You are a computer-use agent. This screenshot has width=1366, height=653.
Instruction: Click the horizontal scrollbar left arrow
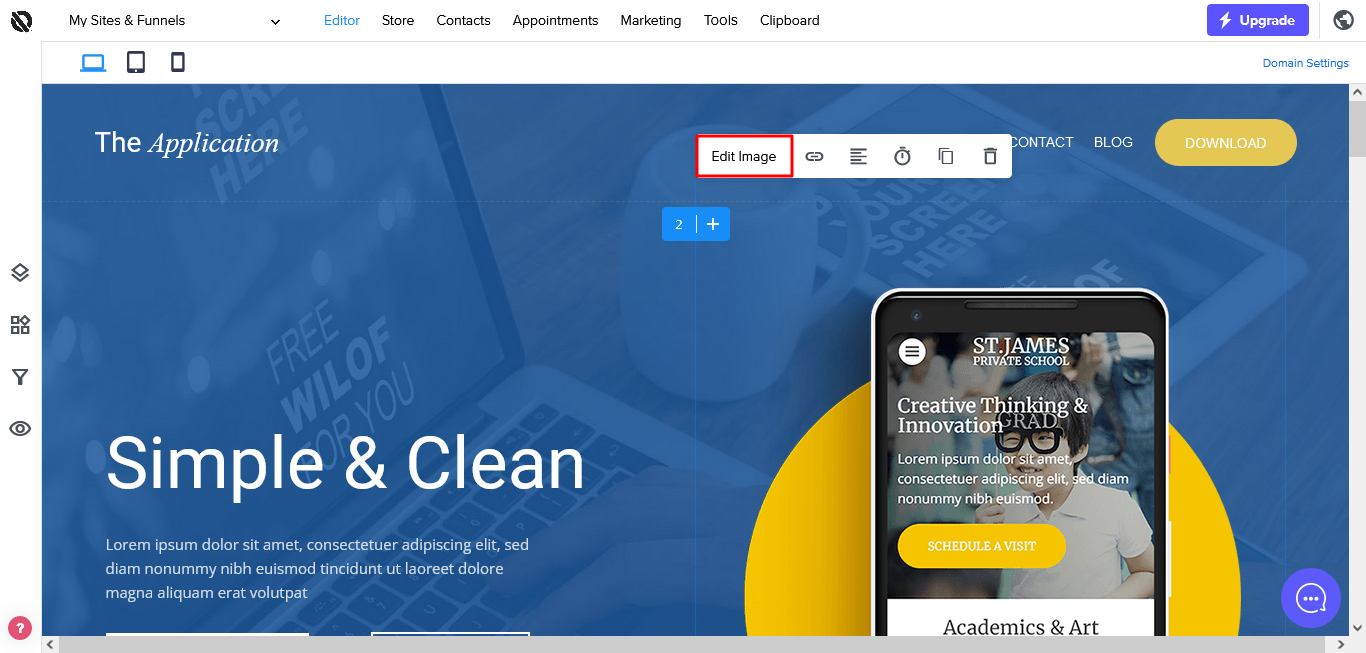point(50,645)
